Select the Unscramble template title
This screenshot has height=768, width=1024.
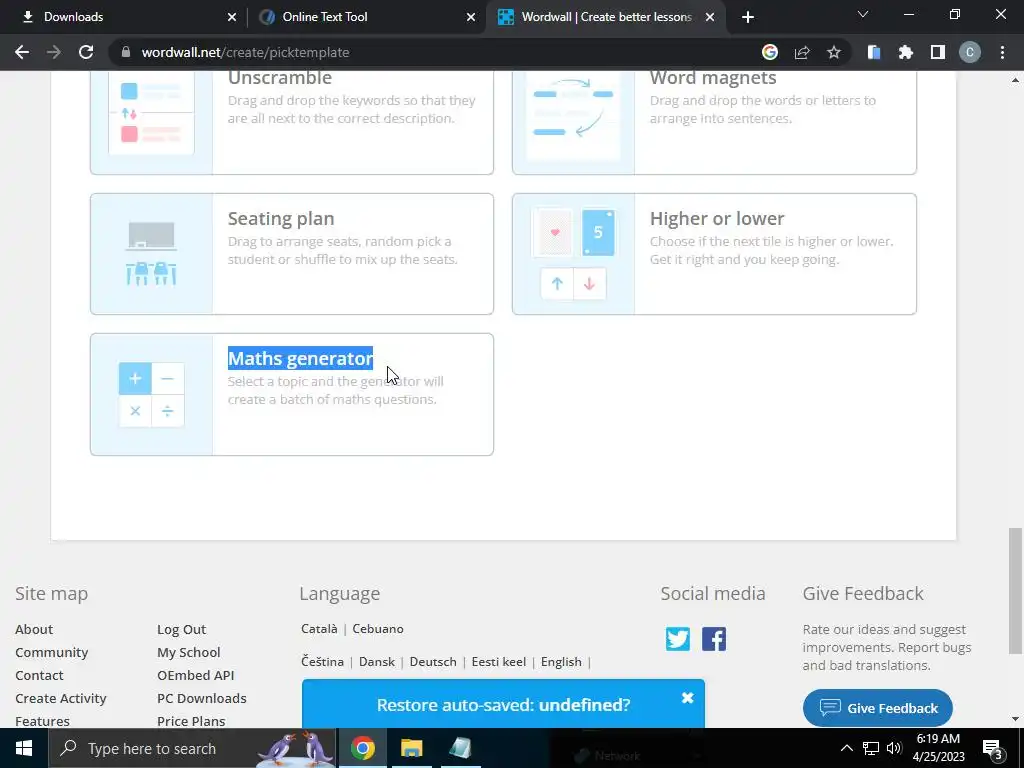click(280, 78)
